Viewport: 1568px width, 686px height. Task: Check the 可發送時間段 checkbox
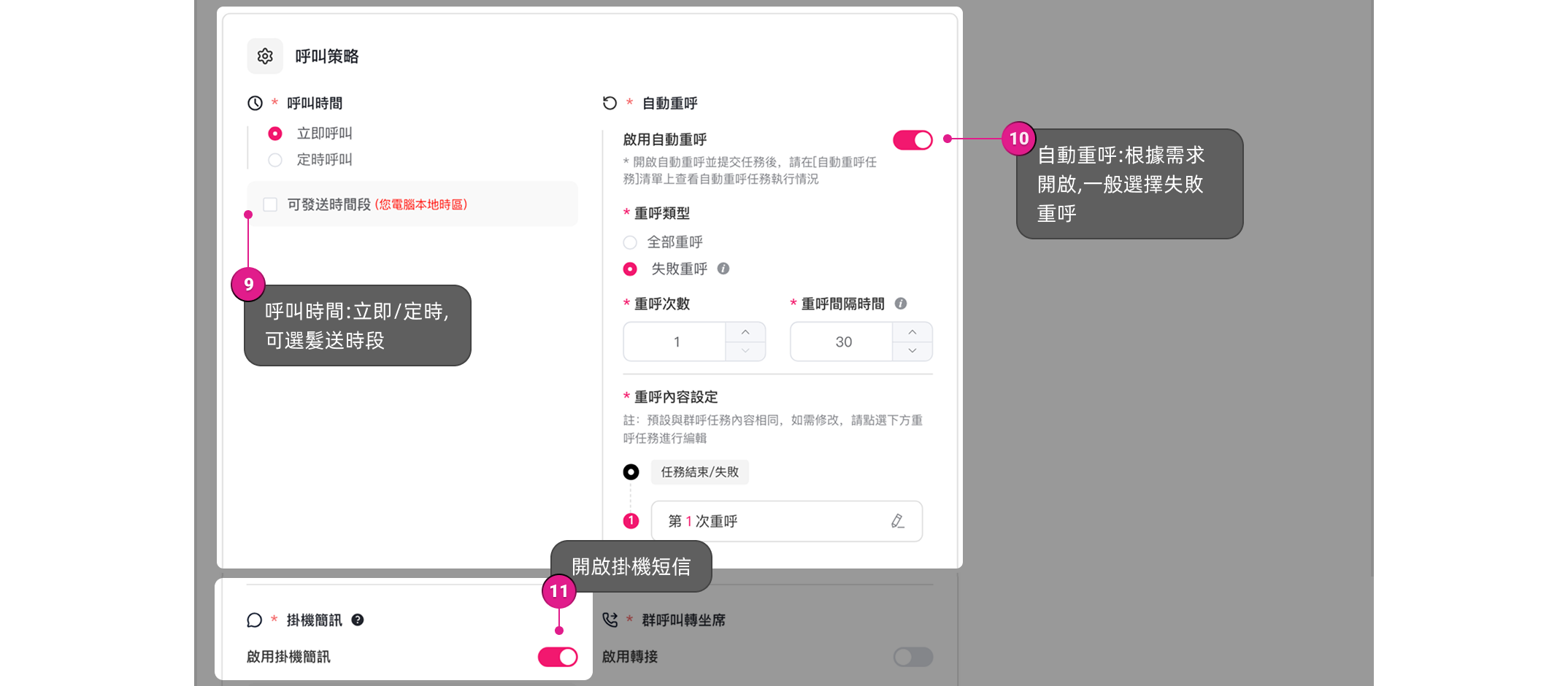click(x=270, y=204)
